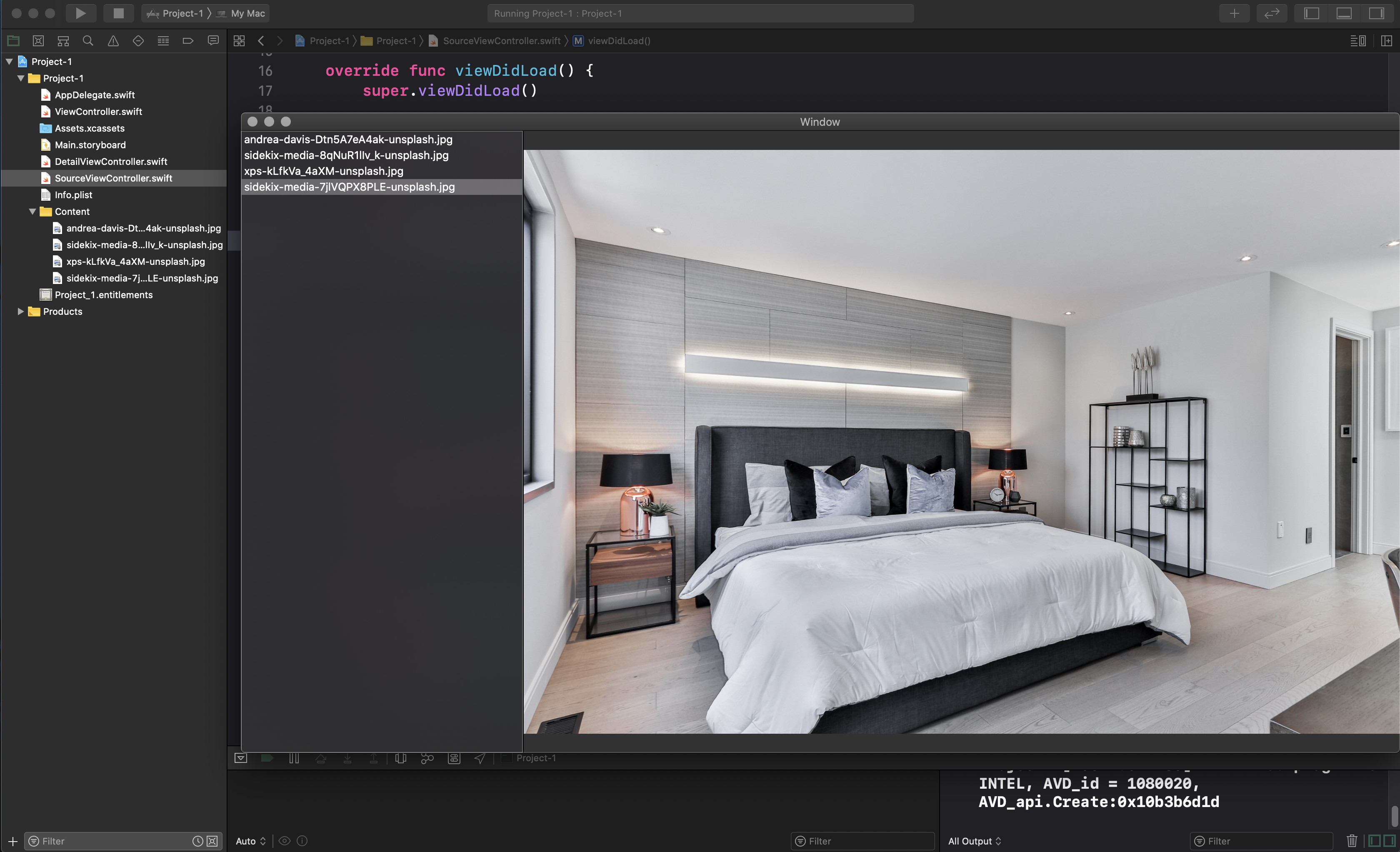Open the Issue navigator warning icon
This screenshot has width=1400, height=852.
tap(113, 41)
